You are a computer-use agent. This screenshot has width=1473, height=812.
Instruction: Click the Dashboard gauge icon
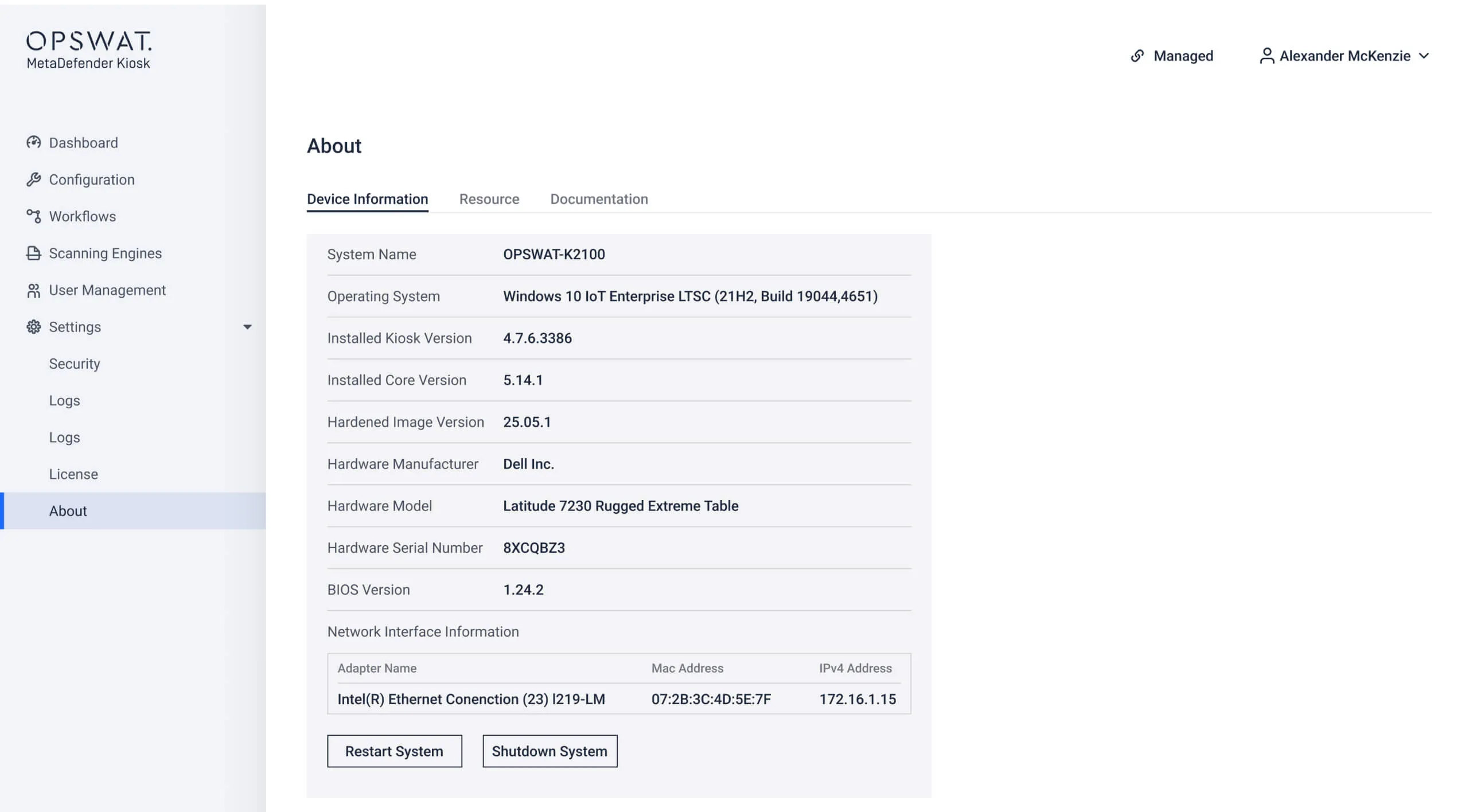(33, 142)
